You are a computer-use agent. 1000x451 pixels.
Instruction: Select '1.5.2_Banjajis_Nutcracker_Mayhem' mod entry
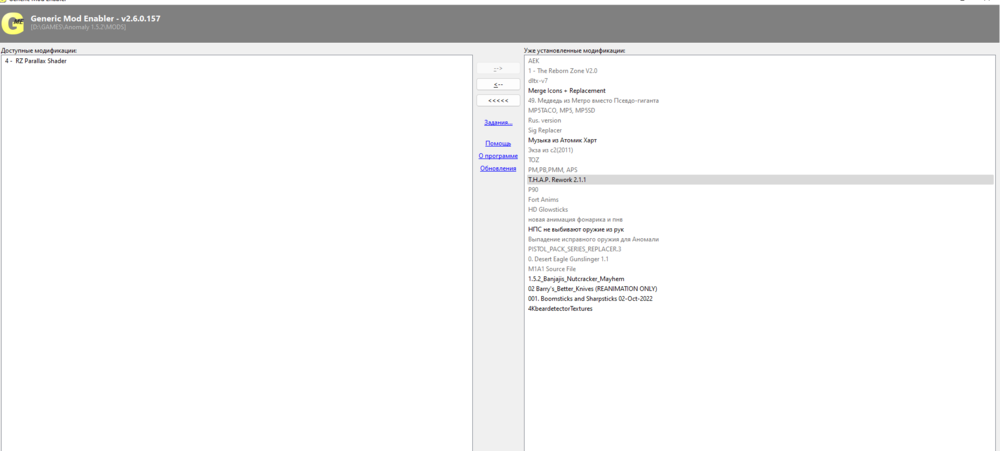(x=576, y=279)
